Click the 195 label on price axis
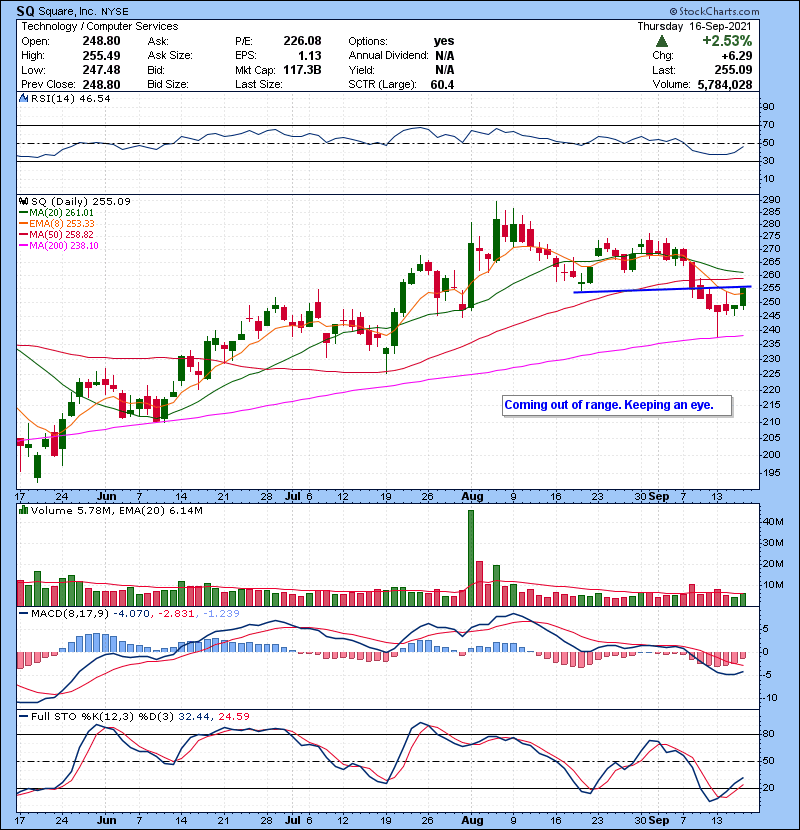The height and width of the screenshot is (830, 800). point(771,473)
